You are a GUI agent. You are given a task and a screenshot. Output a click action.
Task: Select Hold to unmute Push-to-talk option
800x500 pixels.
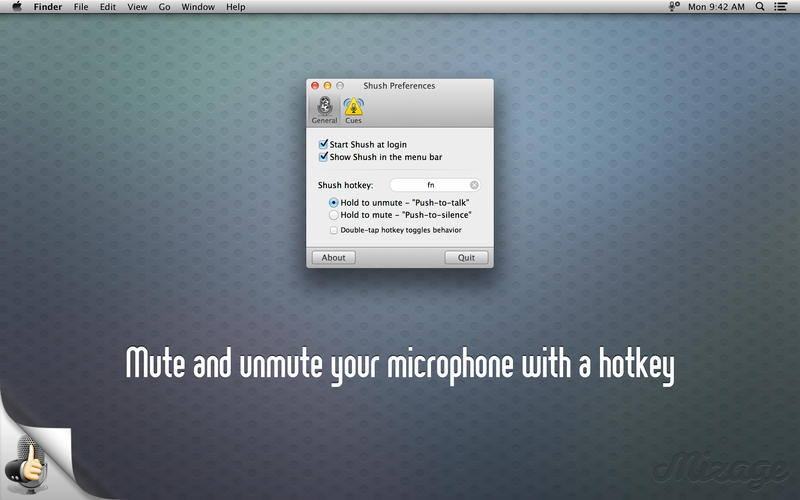(x=334, y=202)
